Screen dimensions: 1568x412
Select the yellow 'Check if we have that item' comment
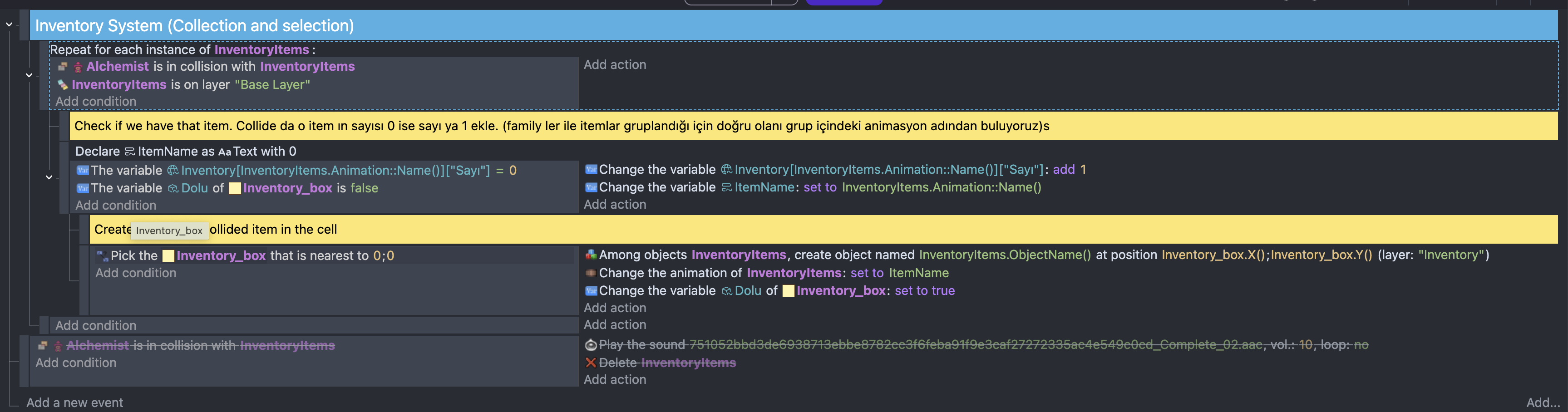tap(791, 126)
